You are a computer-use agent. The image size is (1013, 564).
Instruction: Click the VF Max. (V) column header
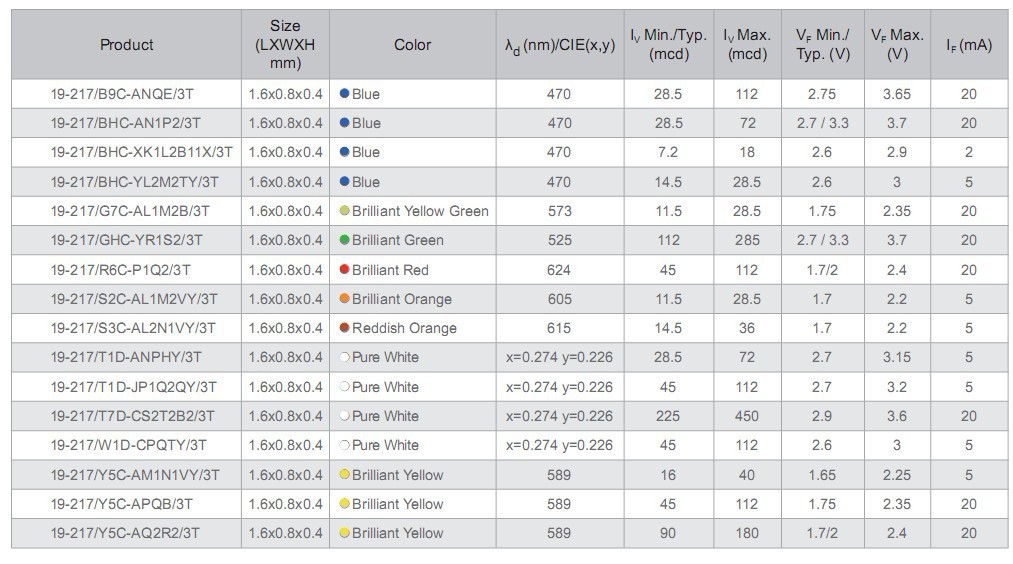(x=896, y=45)
